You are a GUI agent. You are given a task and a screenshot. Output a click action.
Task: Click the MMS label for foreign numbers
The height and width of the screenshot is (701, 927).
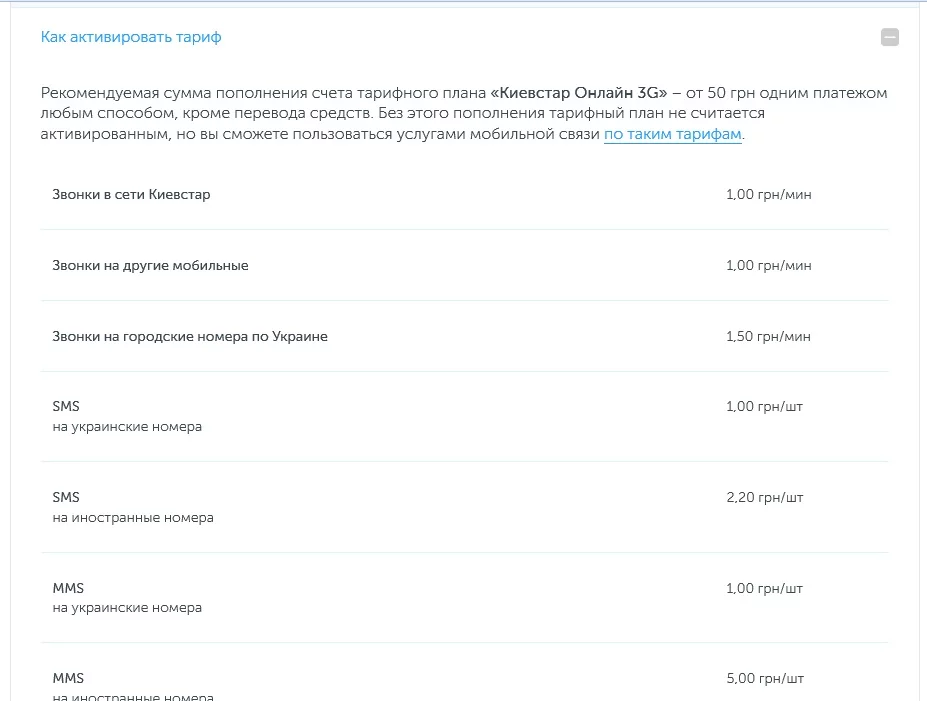[68, 679]
